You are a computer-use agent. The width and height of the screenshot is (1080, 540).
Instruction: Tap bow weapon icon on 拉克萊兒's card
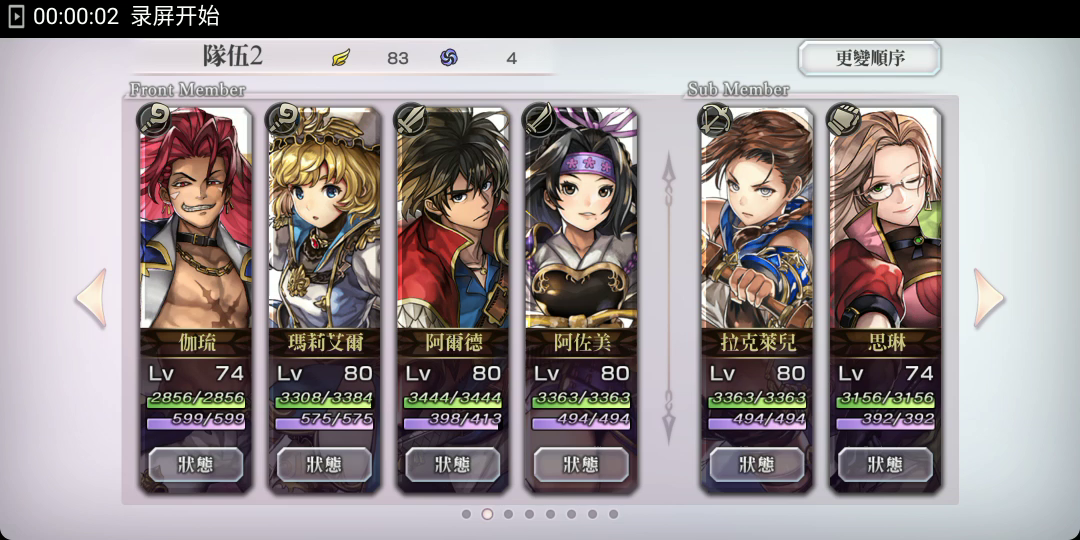point(713,119)
